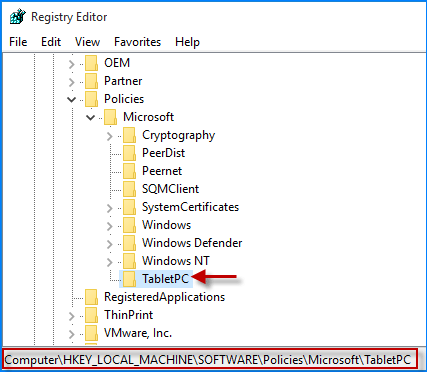The height and width of the screenshot is (372, 427).
Task: Expand the Windows key
Action: (x=110, y=225)
